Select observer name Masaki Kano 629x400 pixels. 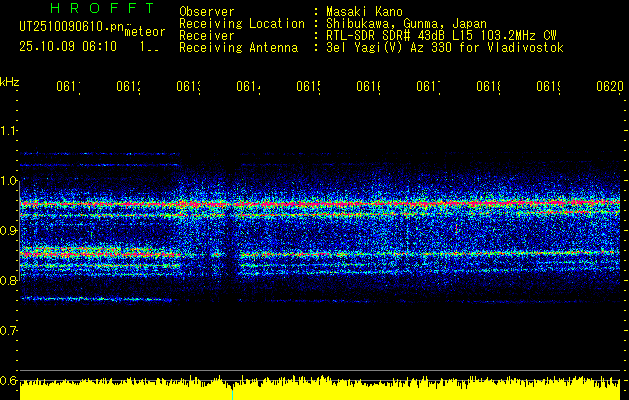pos(364,12)
